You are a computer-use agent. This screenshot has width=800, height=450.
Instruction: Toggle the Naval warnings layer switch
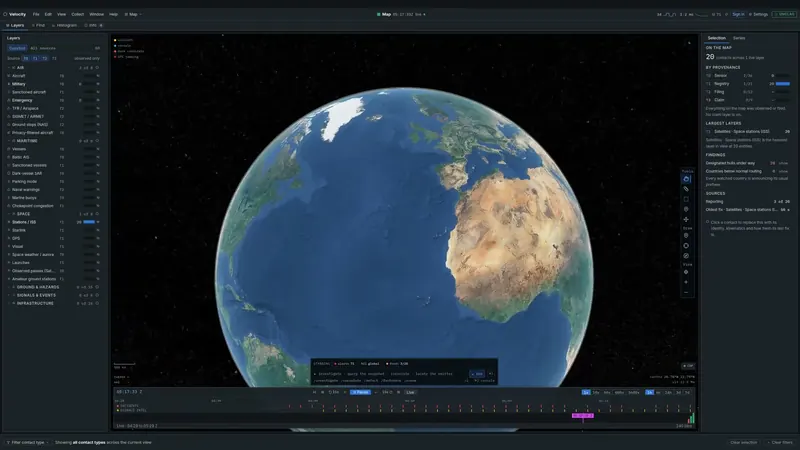point(90,189)
